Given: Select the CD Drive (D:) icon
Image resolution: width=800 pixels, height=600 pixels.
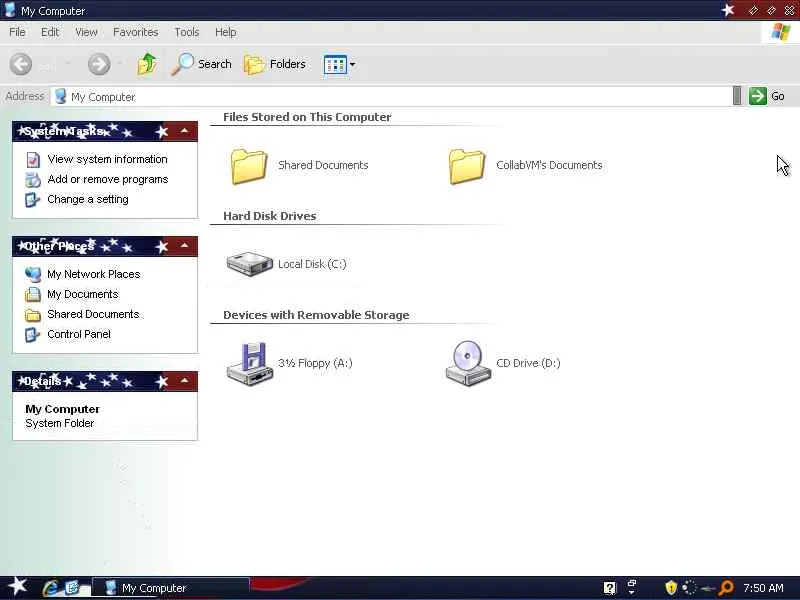Looking at the screenshot, I should coord(468,364).
